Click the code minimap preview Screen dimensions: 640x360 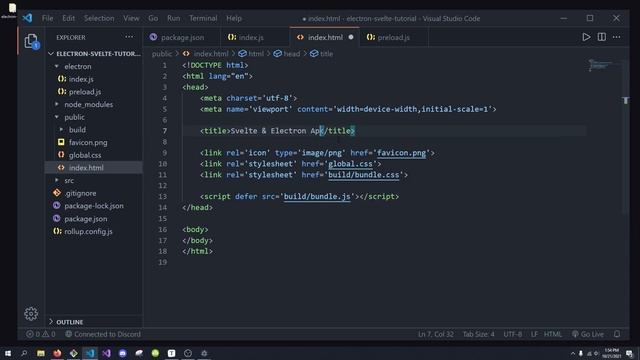[x=600, y=65]
